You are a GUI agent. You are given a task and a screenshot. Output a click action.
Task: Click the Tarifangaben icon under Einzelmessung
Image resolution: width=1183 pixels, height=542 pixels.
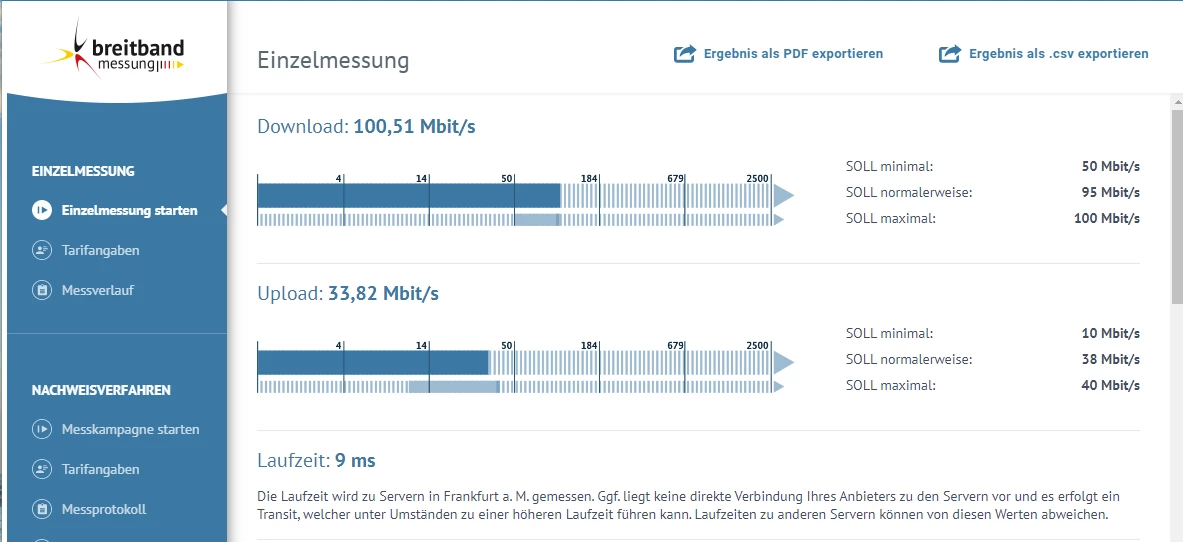tap(42, 250)
